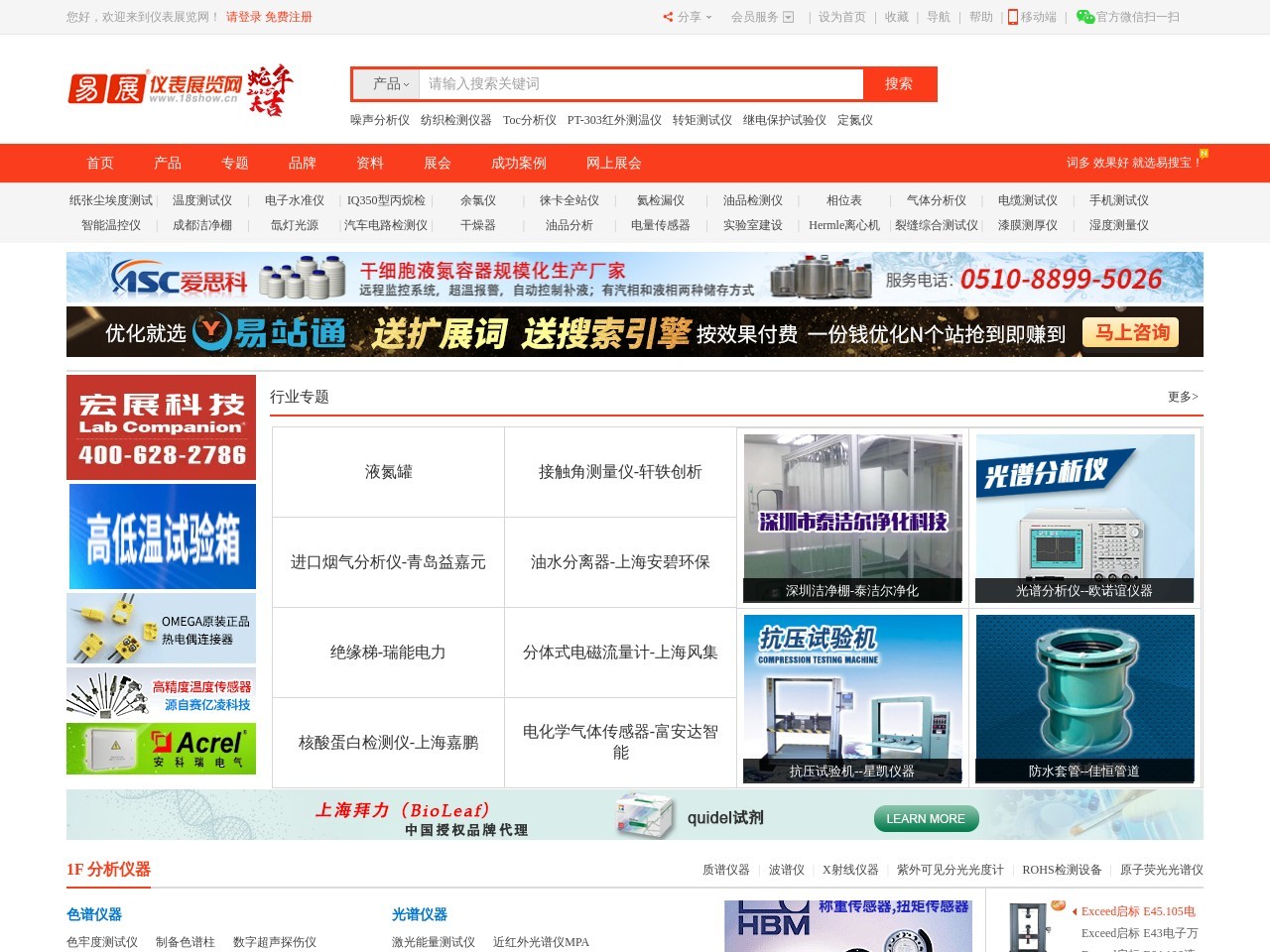Open the 成功案例 nav menu item
The image size is (1270, 952).
click(519, 164)
